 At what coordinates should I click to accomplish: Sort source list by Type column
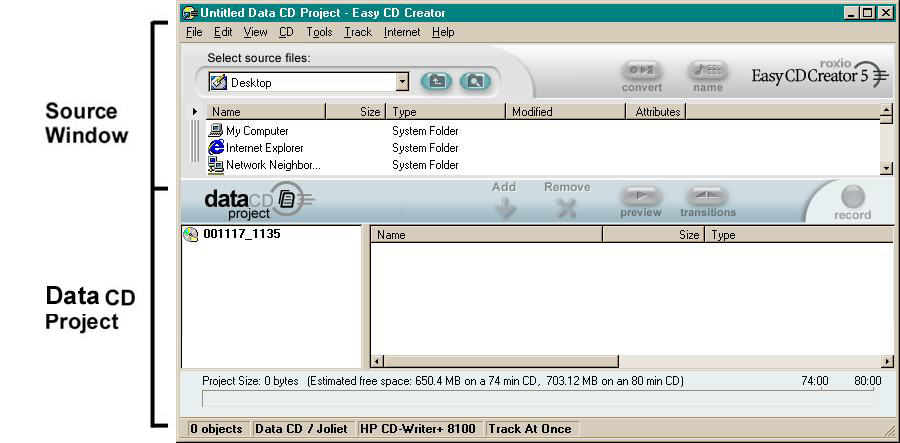coord(446,111)
